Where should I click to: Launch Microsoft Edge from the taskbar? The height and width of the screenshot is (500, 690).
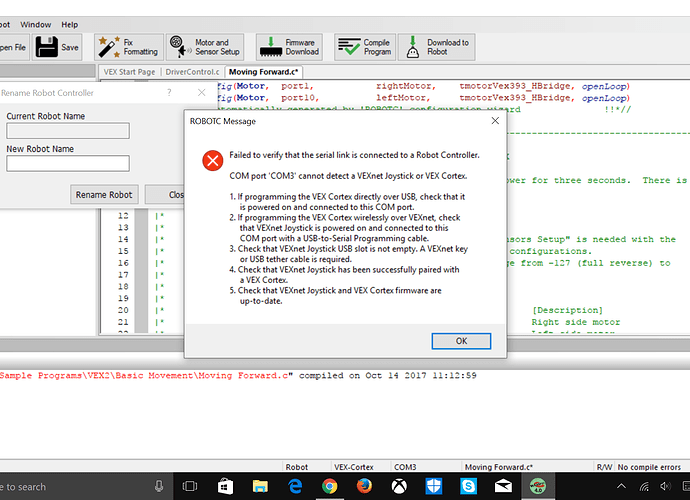(x=295, y=486)
